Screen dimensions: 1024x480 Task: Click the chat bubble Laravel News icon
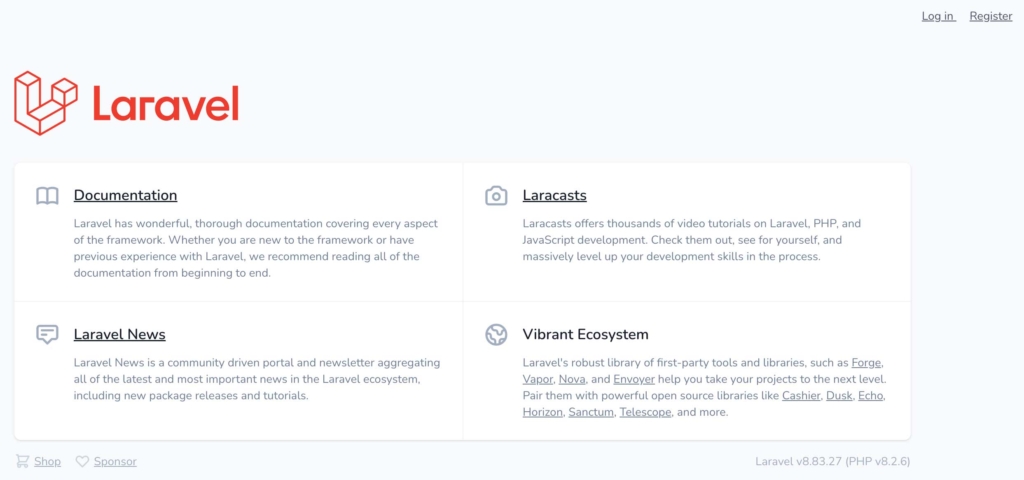[x=47, y=334]
